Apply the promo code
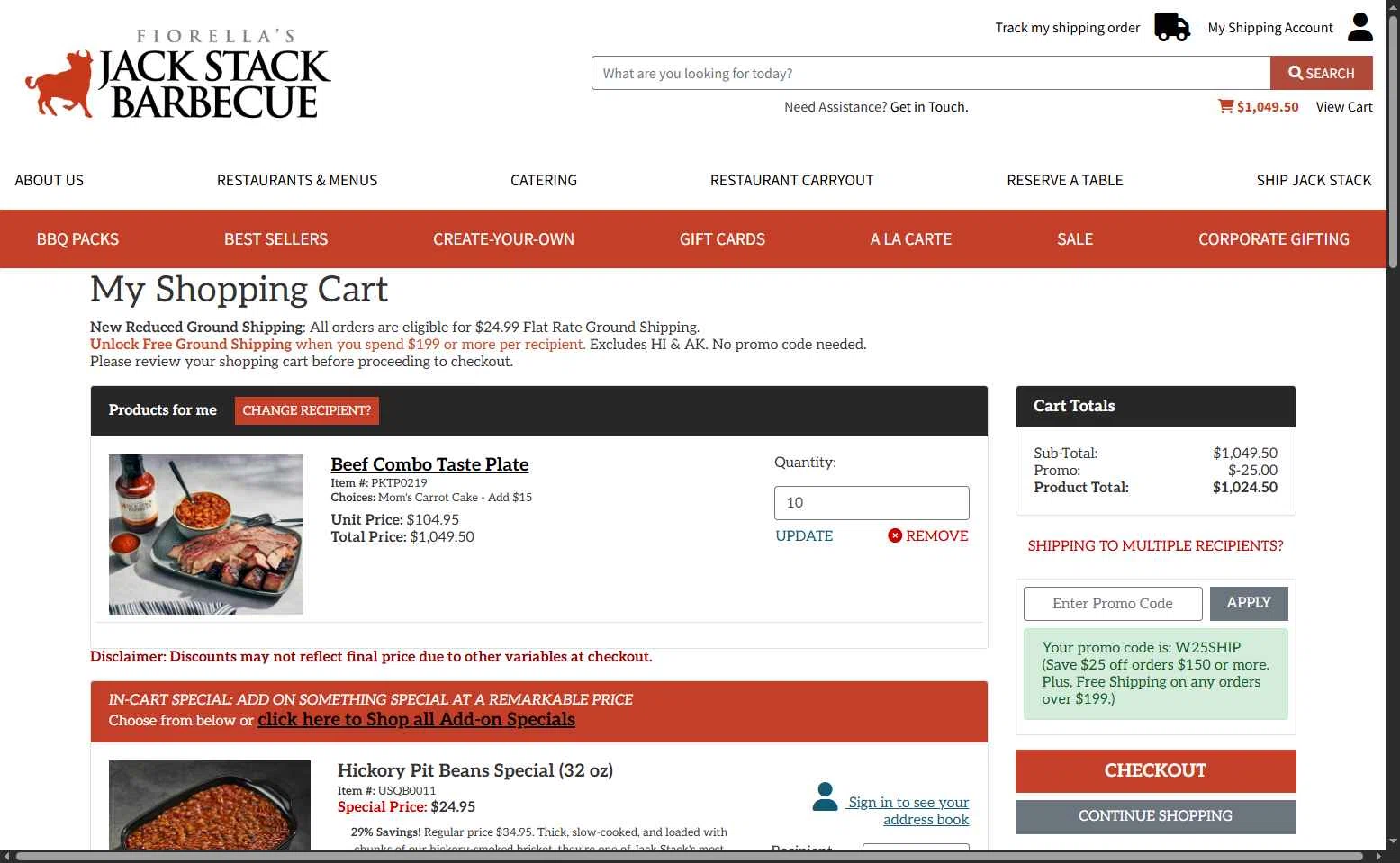Viewport: 1400px width, 863px height. pos(1249,604)
